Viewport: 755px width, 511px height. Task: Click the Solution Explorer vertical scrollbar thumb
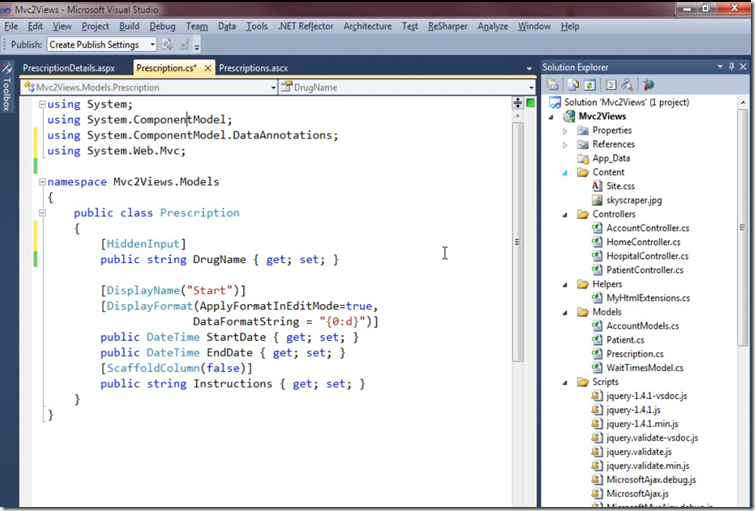(742, 227)
